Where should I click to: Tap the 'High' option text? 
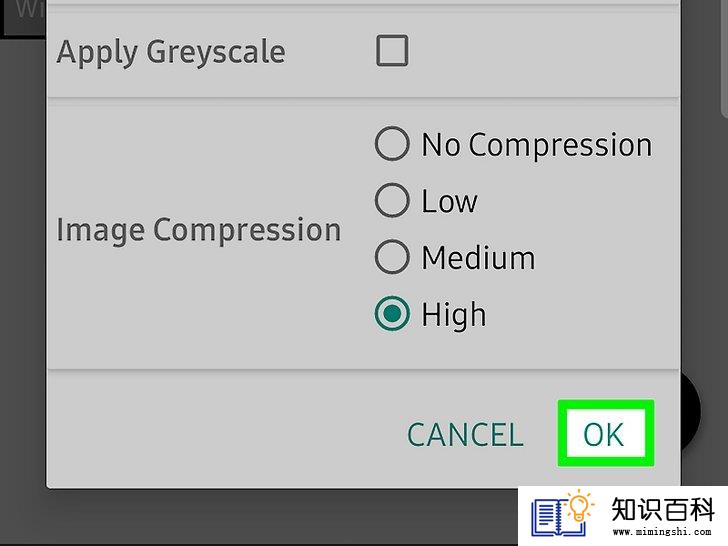[454, 315]
